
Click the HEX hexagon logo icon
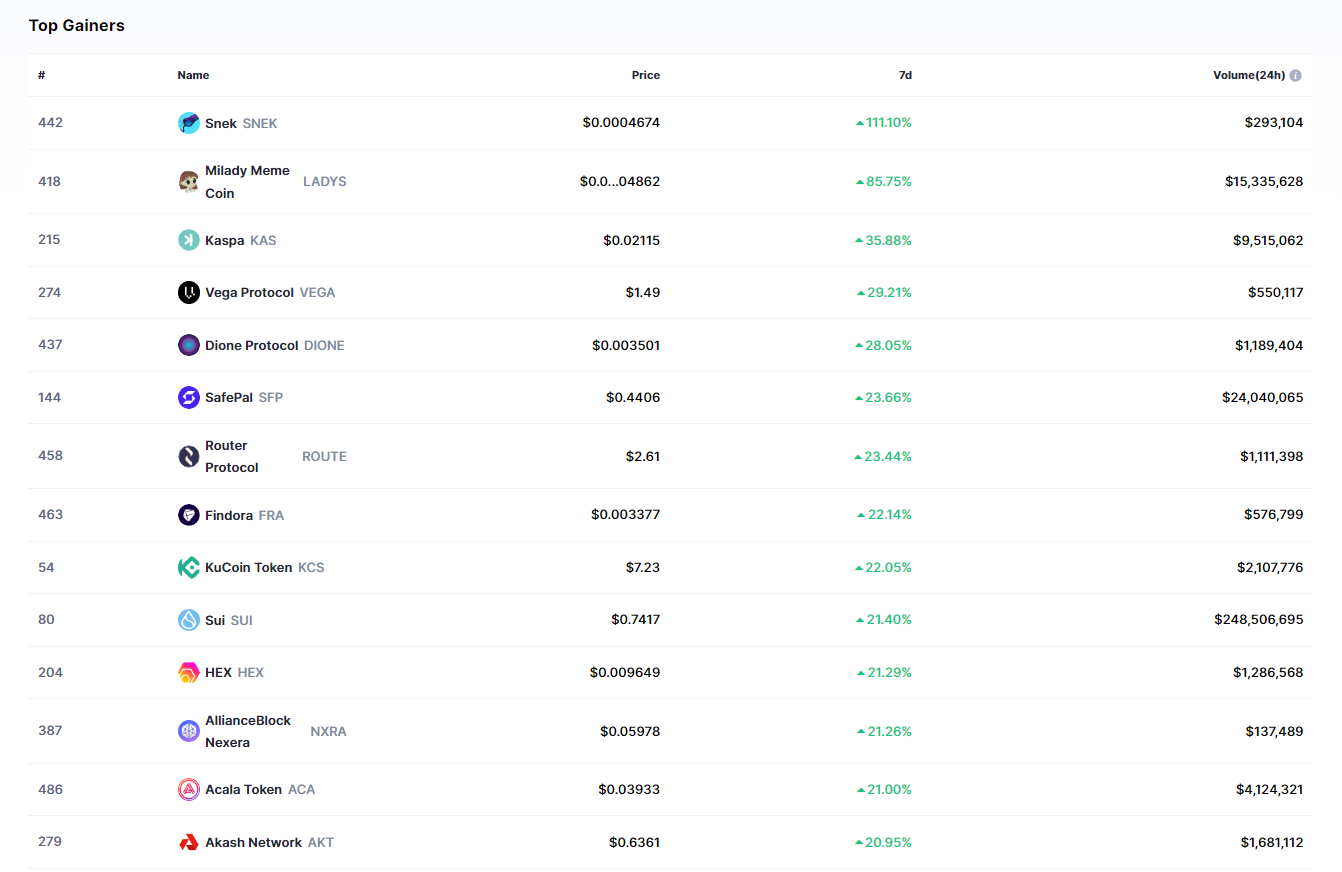click(x=188, y=673)
